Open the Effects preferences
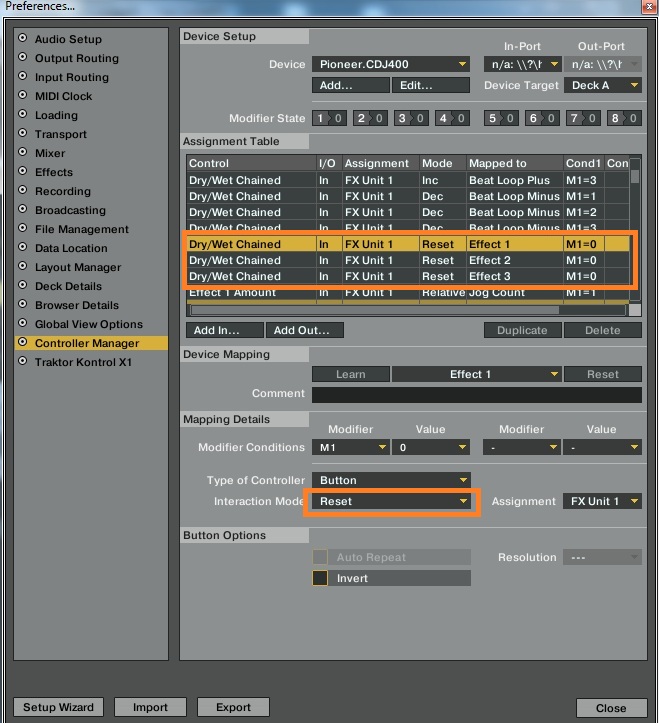The image size is (659, 723). coord(53,172)
